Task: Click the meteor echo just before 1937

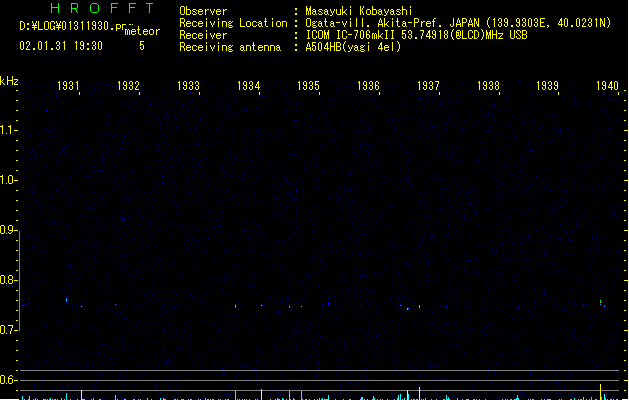Action: pos(420,307)
